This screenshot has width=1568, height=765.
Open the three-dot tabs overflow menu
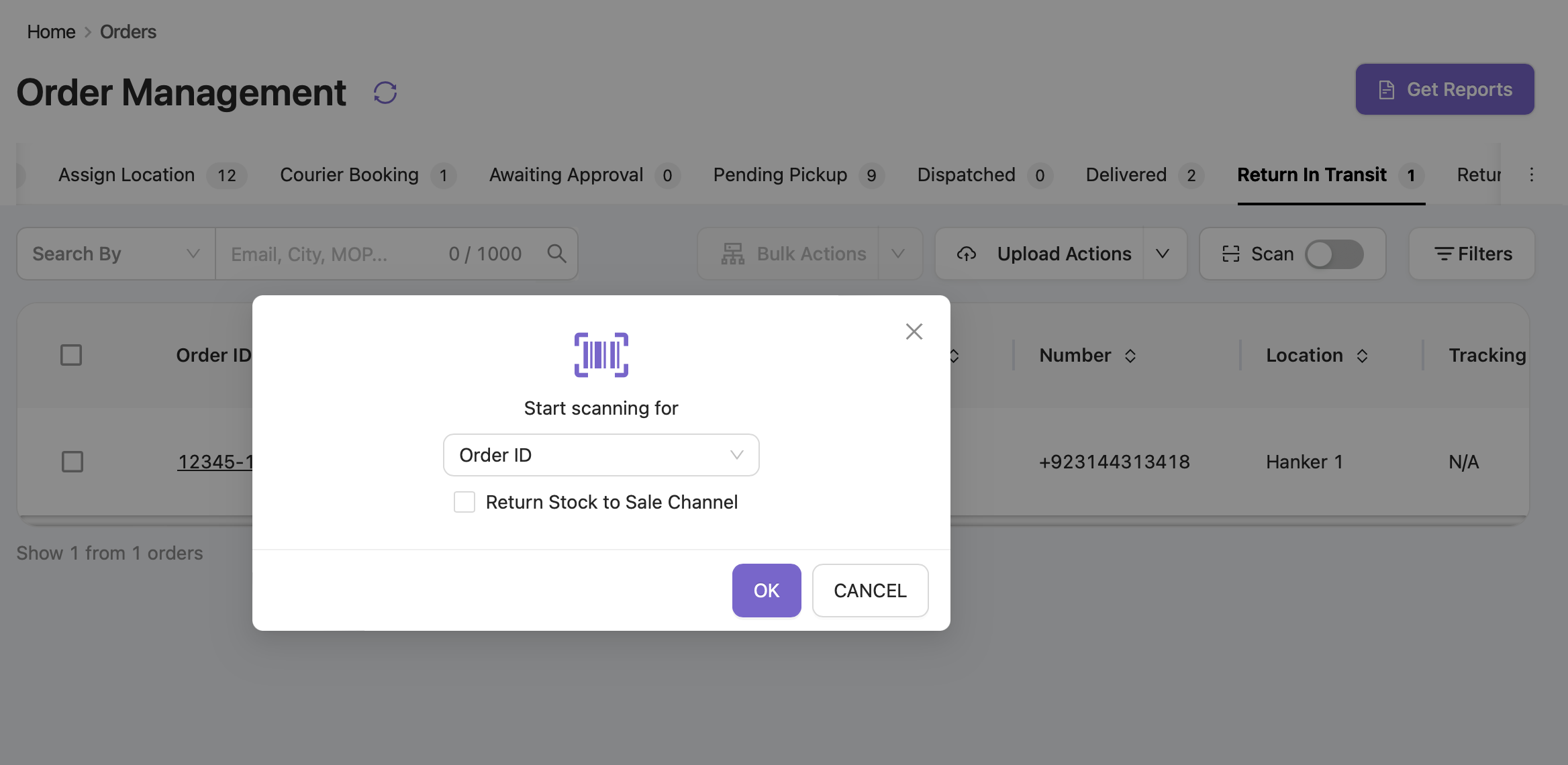pos(1532,174)
